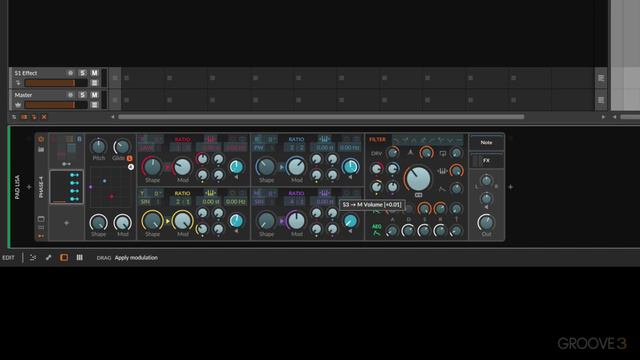Viewport: 640px width, 360px height.
Task: Select the modulator slot with four cyan connectors
Action: point(67,187)
